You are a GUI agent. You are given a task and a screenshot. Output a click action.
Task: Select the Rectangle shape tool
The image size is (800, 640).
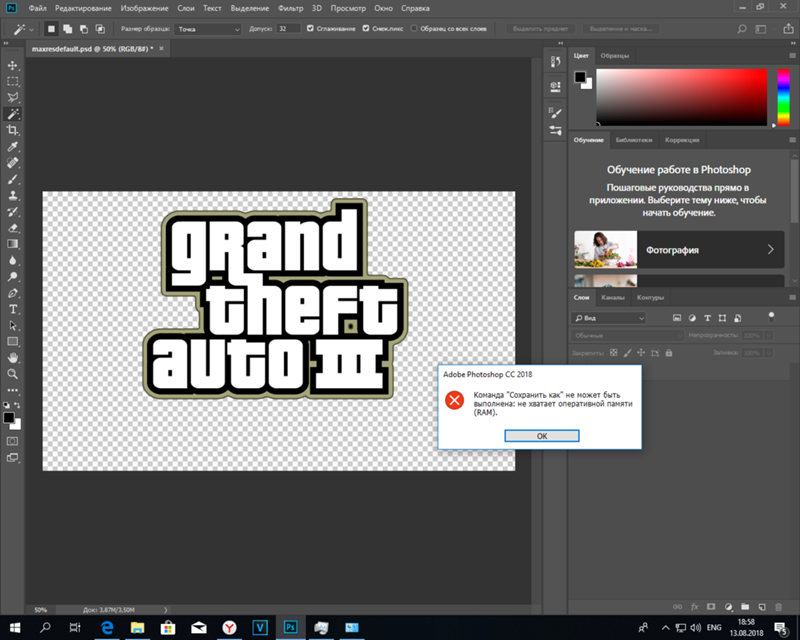[13, 341]
